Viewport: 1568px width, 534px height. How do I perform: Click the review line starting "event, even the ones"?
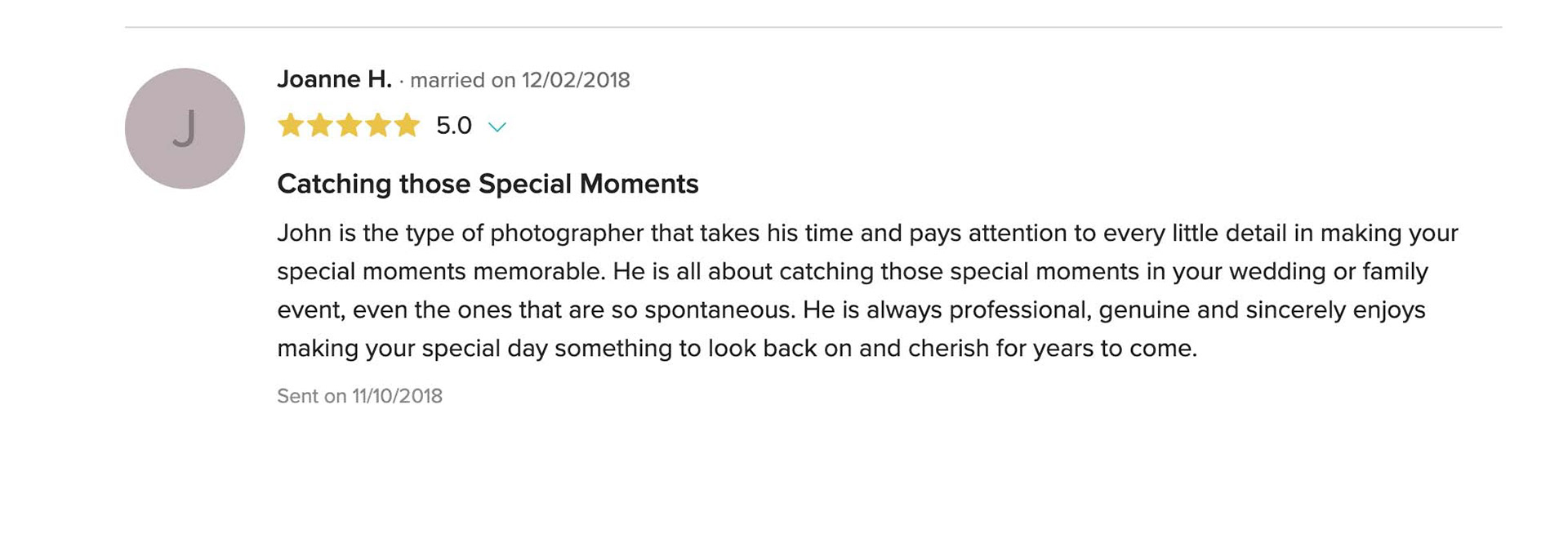(850, 310)
